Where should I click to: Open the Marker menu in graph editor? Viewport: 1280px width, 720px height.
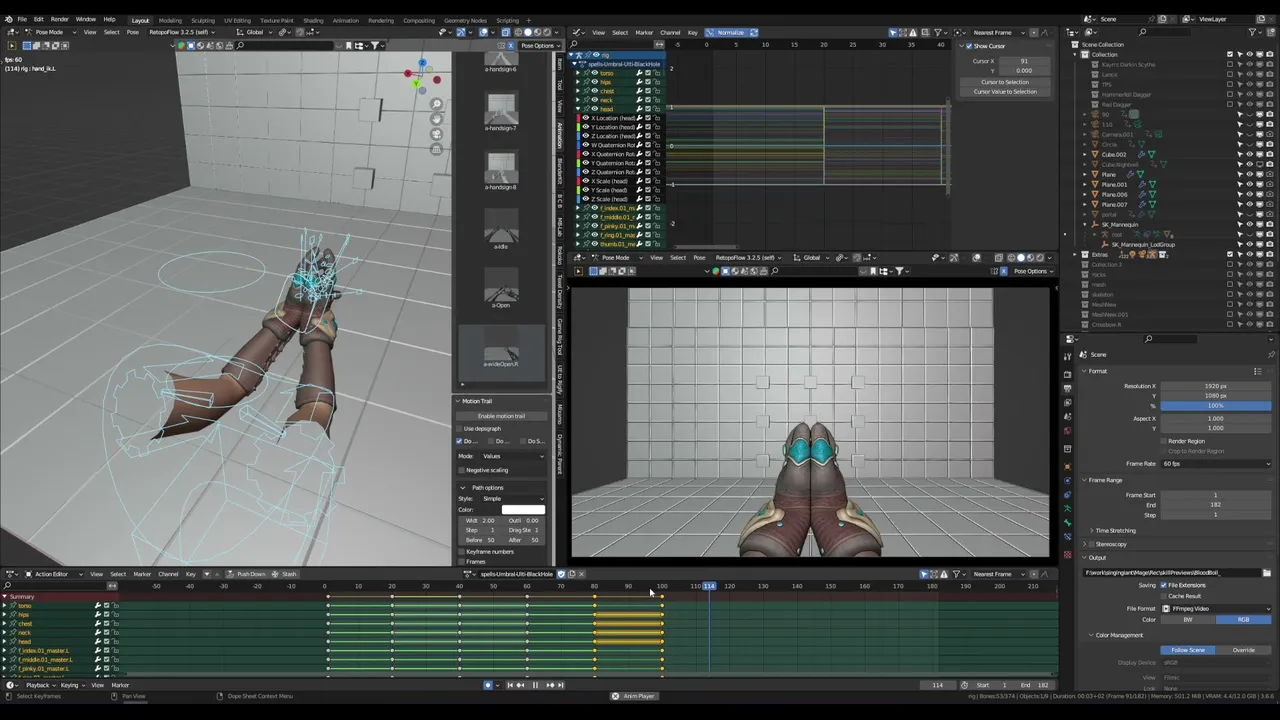(644, 32)
